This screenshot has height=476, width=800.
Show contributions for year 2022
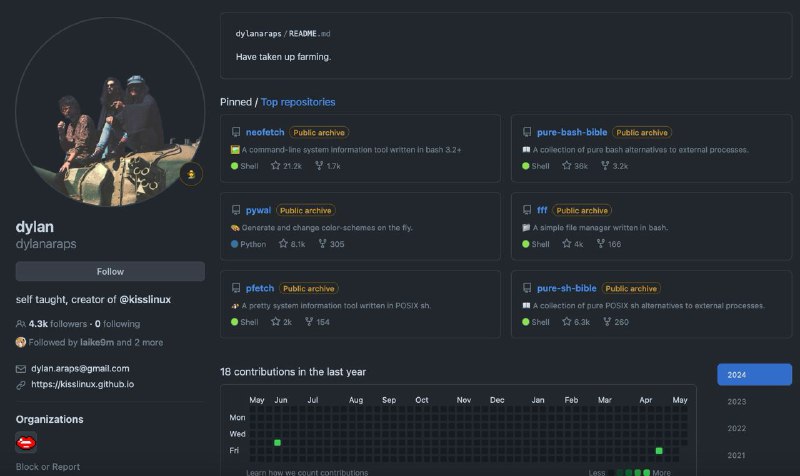point(737,428)
